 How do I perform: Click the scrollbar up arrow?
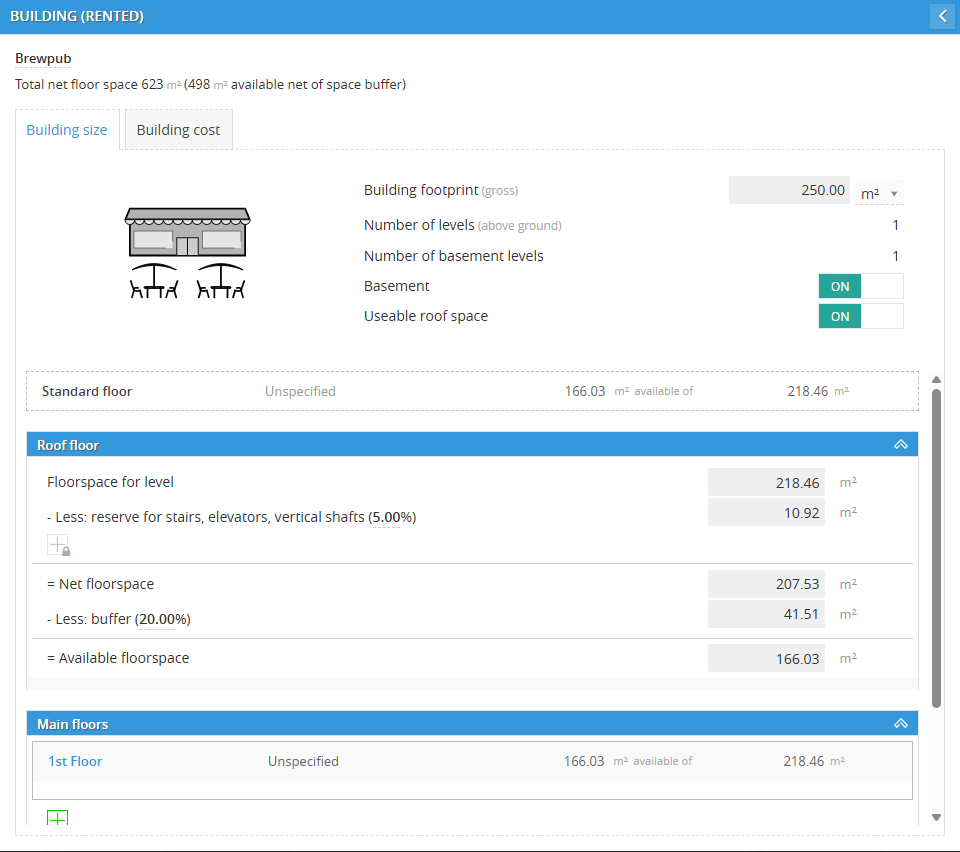(x=936, y=380)
